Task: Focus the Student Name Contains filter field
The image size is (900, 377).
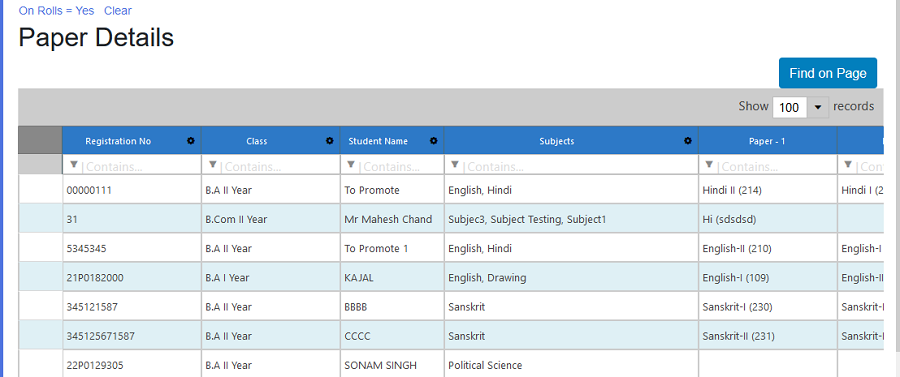Action: 399,166
